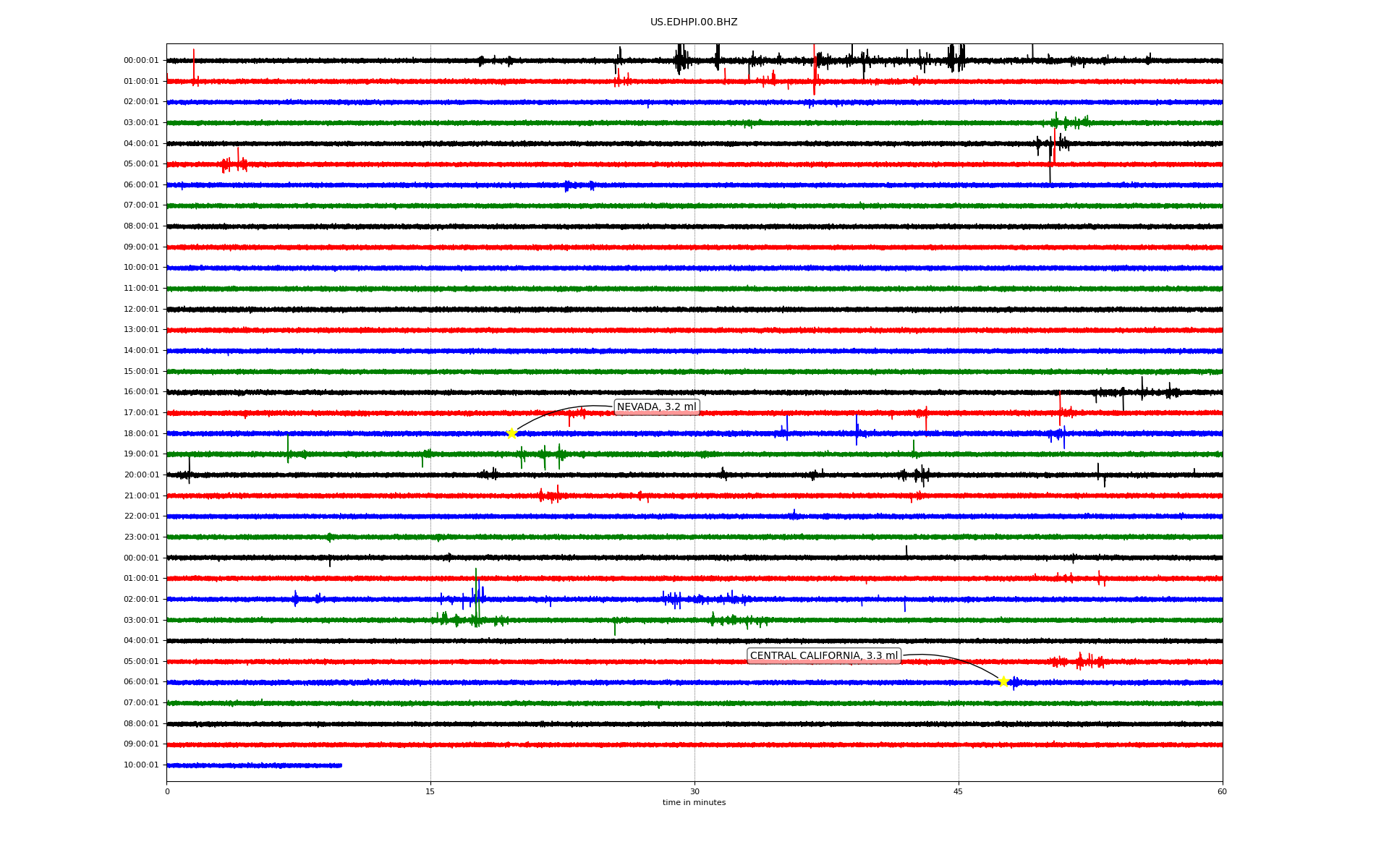The image size is (1389, 868).
Task: Click the end of the short final blue trace
Action: point(341,765)
